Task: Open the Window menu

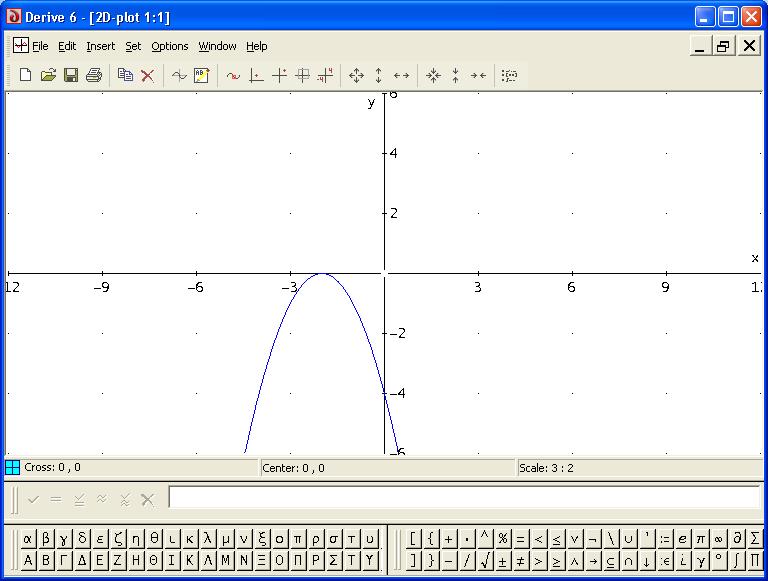Action: [217, 46]
